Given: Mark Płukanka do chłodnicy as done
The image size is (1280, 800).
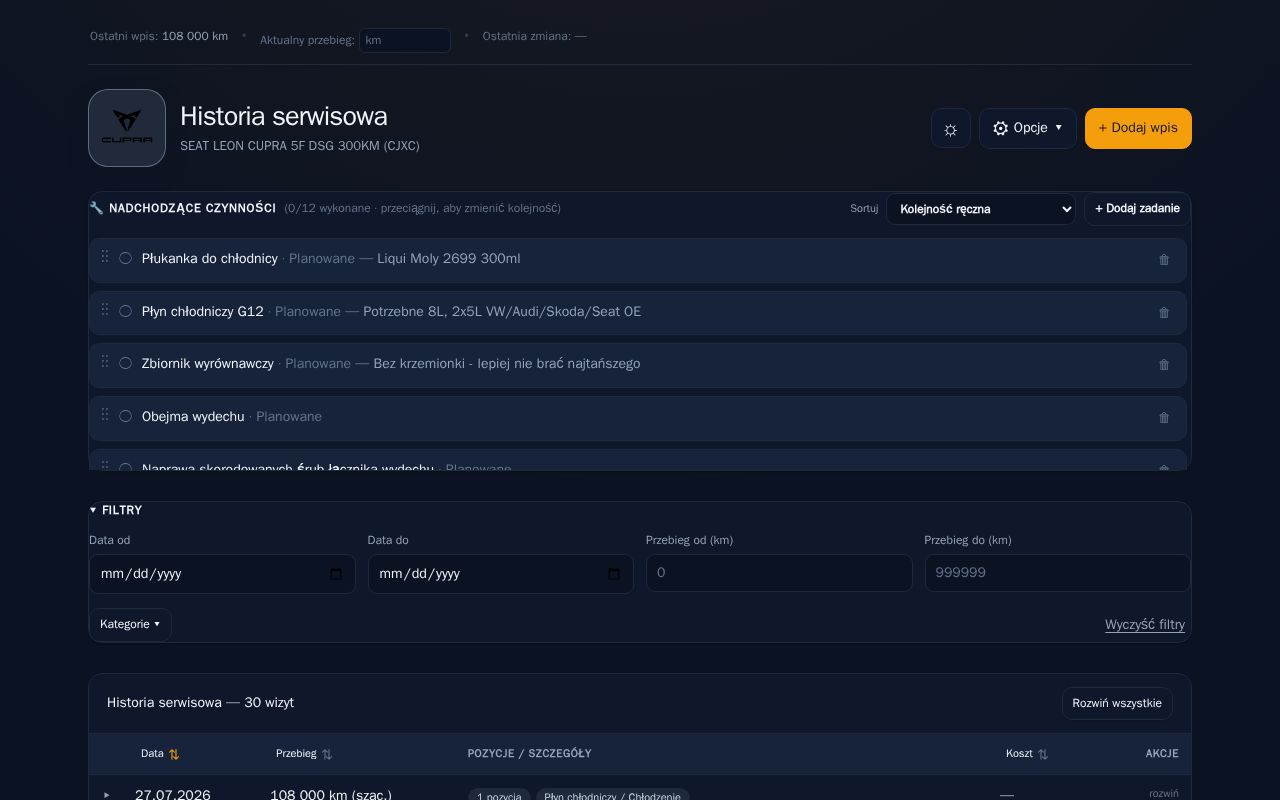Looking at the screenshot, I should [125, 258].
